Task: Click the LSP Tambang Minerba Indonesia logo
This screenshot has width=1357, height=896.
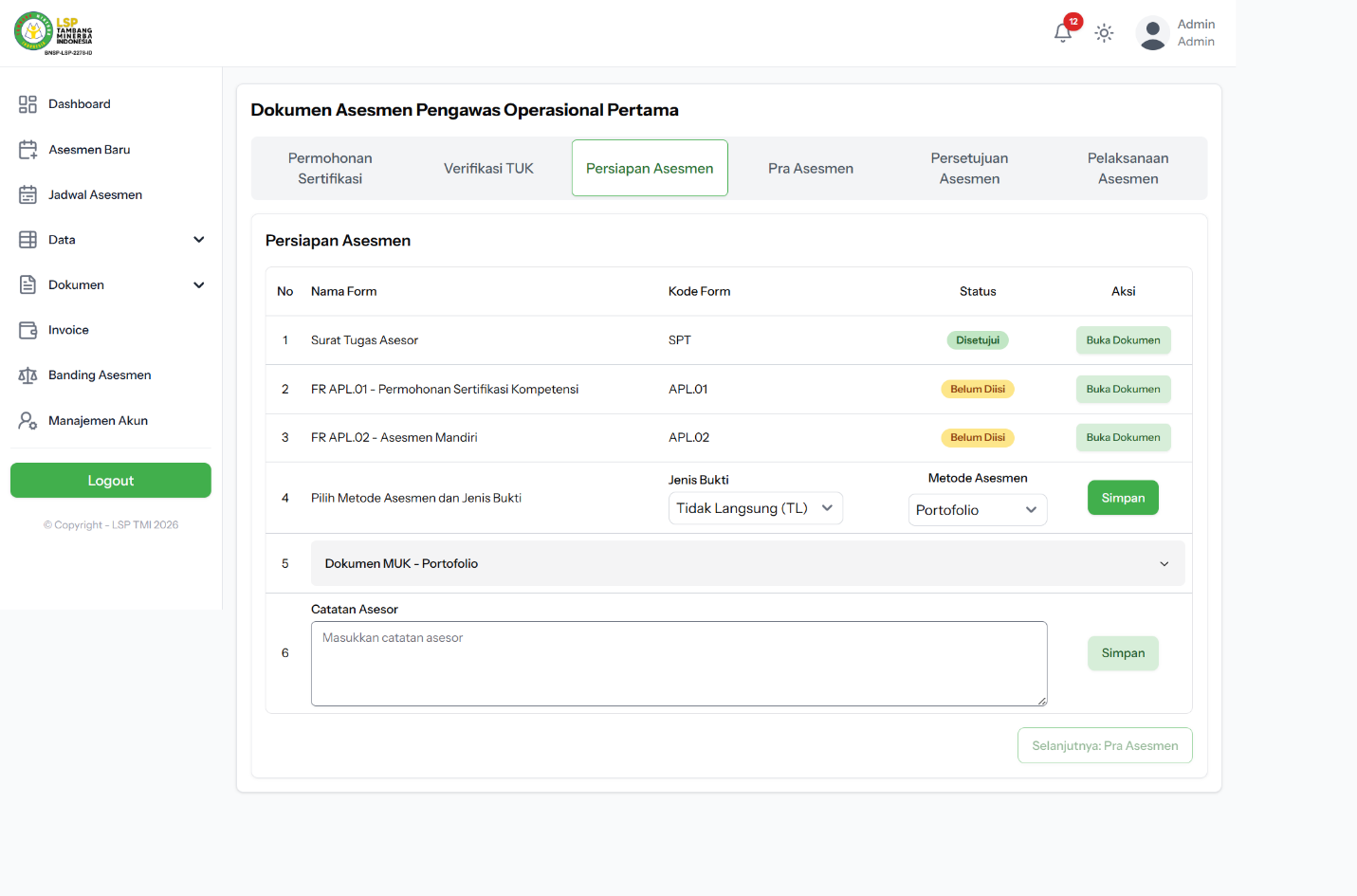Action: click(53, 33)
